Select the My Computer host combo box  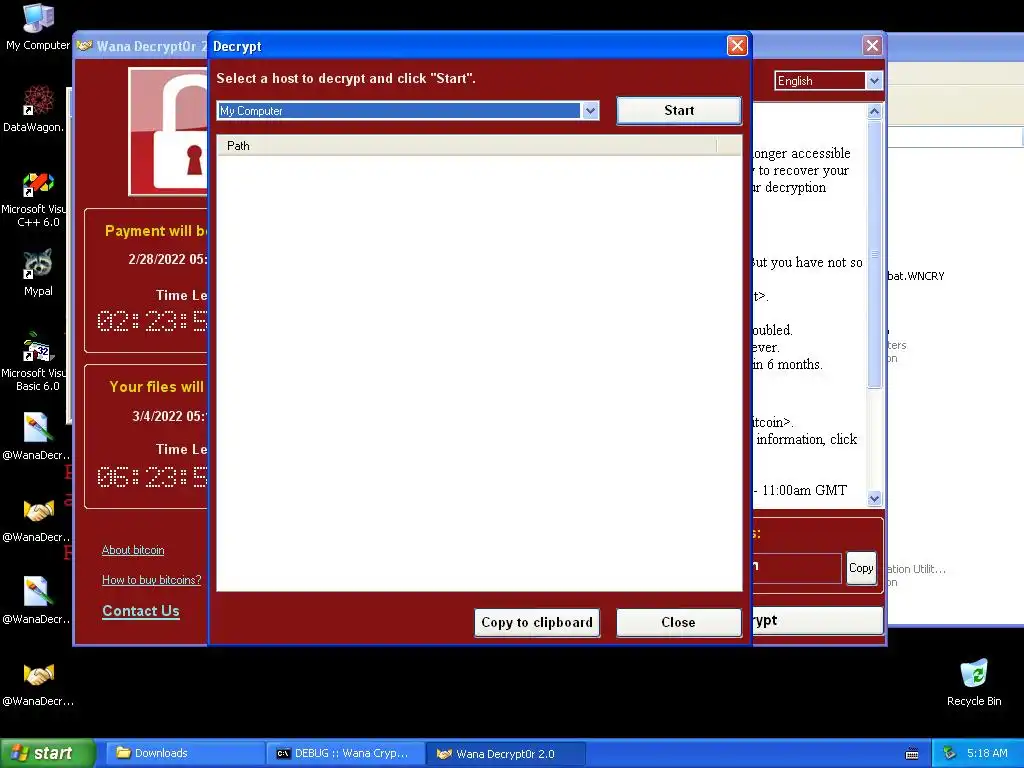pyautogui.click(x=408, y=110)
